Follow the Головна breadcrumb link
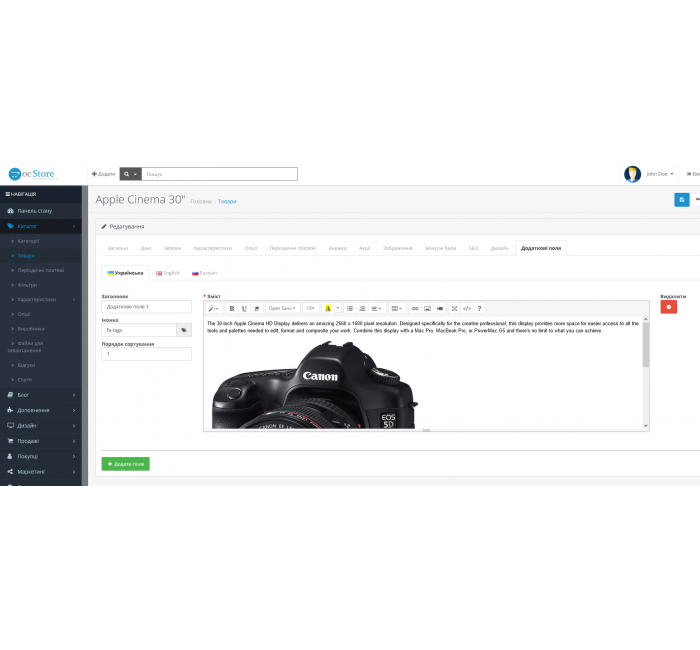The height and width of the screenshot is (650, 700). pyautogui.click(x=201, y=202)
